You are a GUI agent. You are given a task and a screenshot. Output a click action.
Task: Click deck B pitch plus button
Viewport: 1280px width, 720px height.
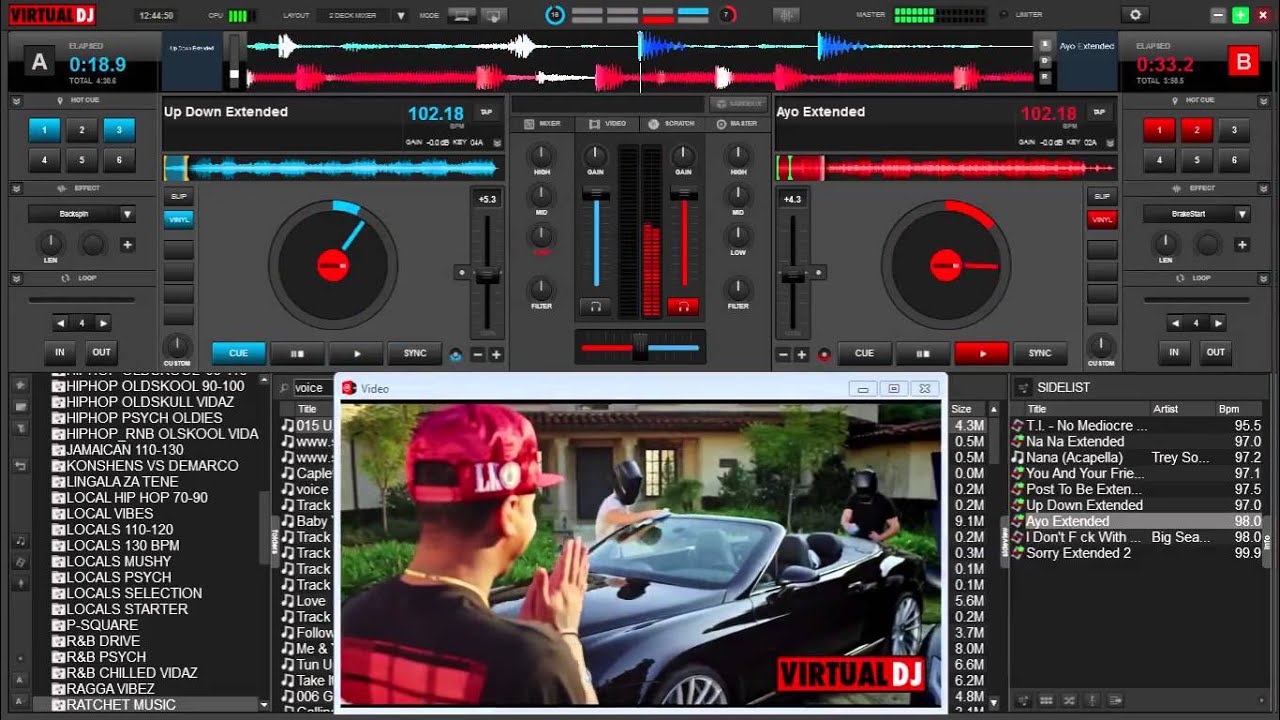(x=801, y=354)
